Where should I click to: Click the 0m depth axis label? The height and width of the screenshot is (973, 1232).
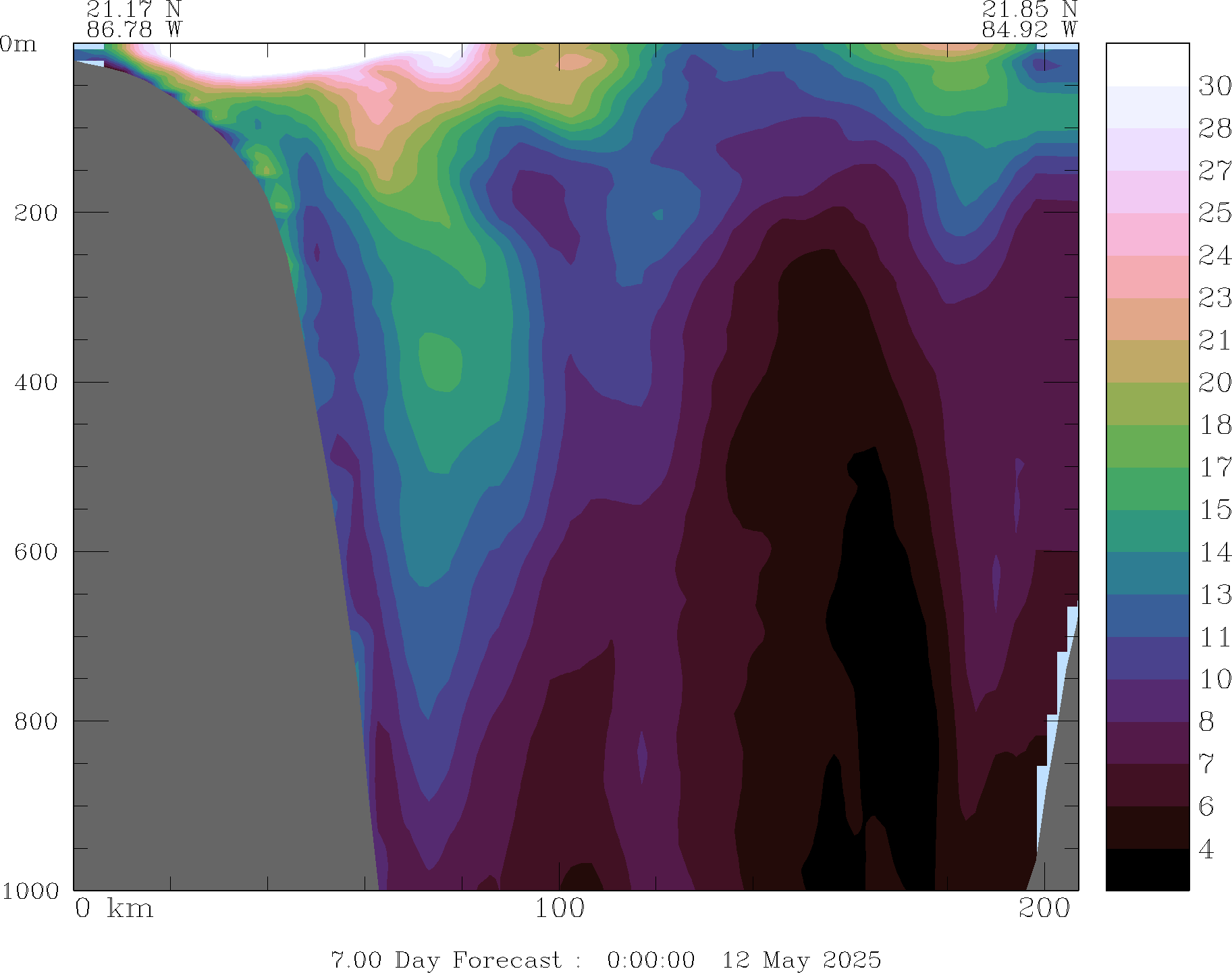click(x=18, y=44)
